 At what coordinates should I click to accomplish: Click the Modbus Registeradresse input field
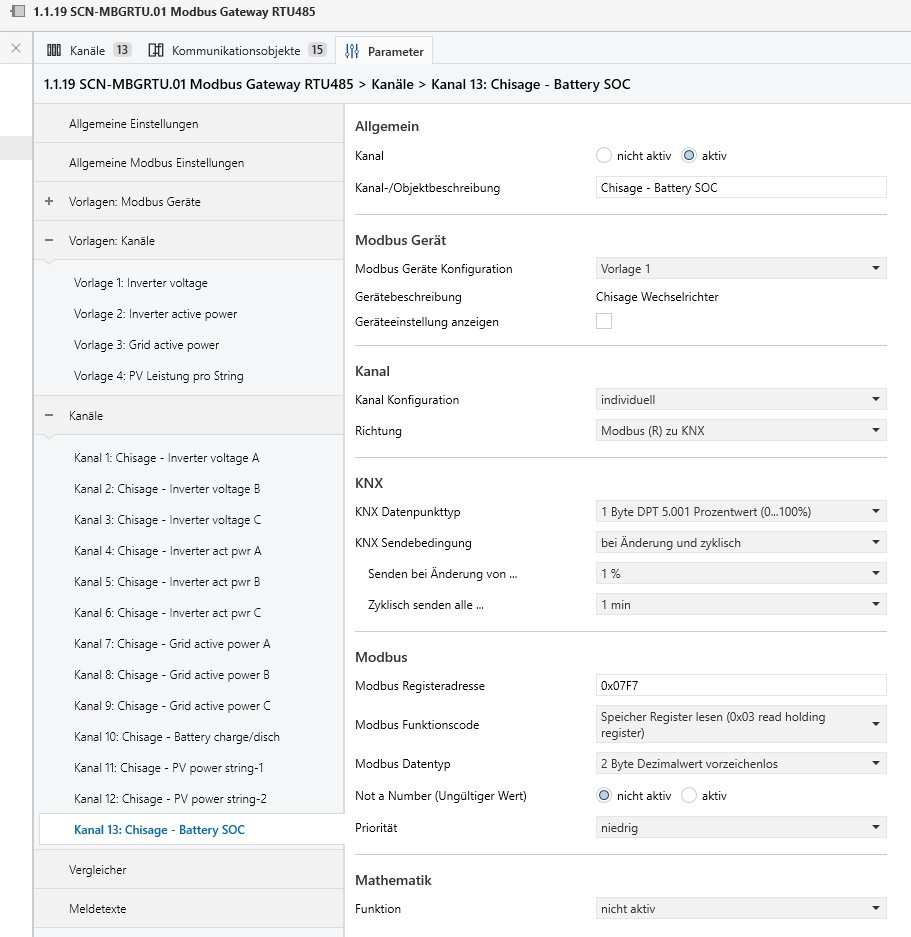tap(740, 686)
